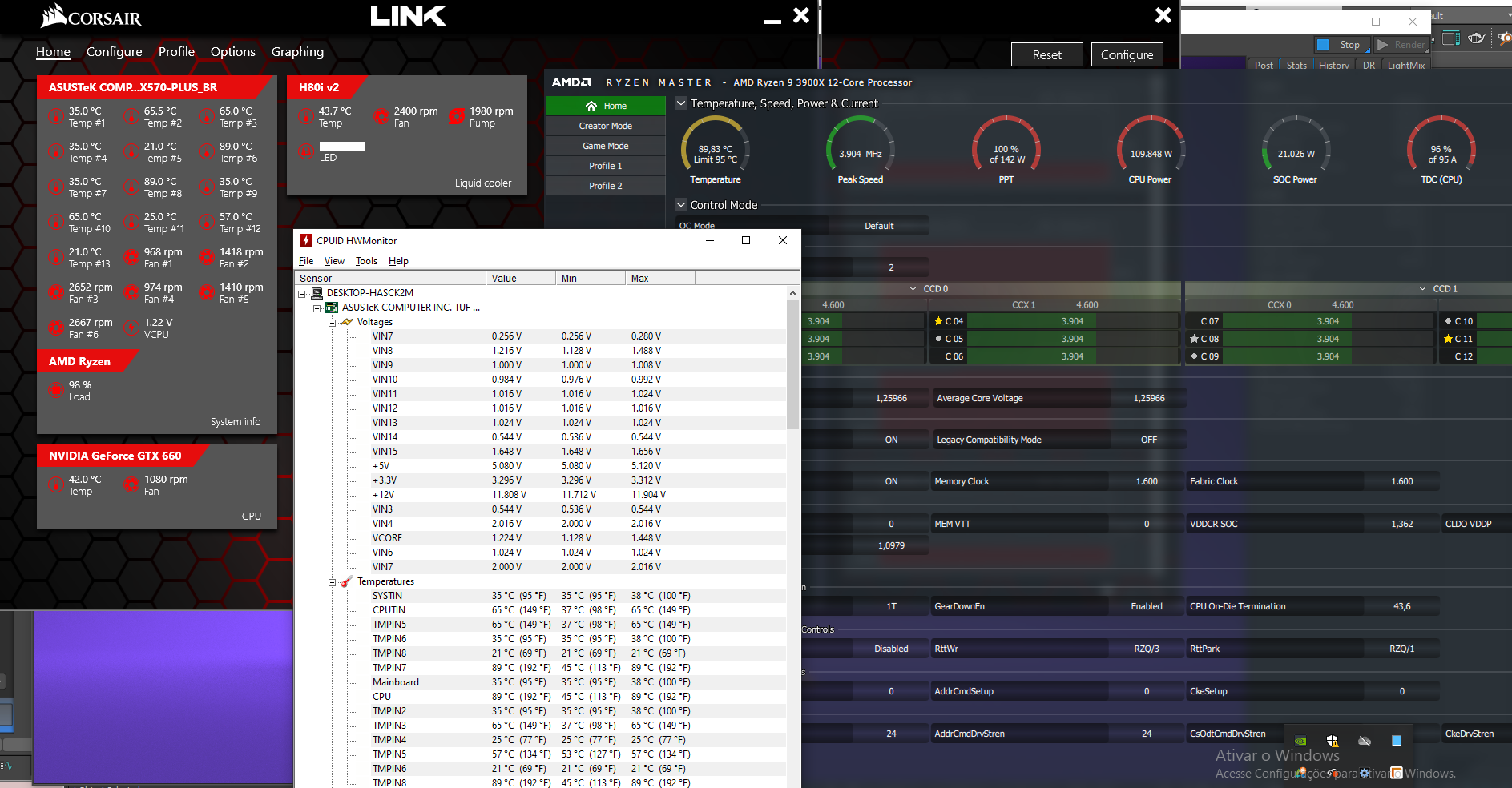Collapse the Control Mode section
Screen dimensions: 1512x788
pos(681,205)
